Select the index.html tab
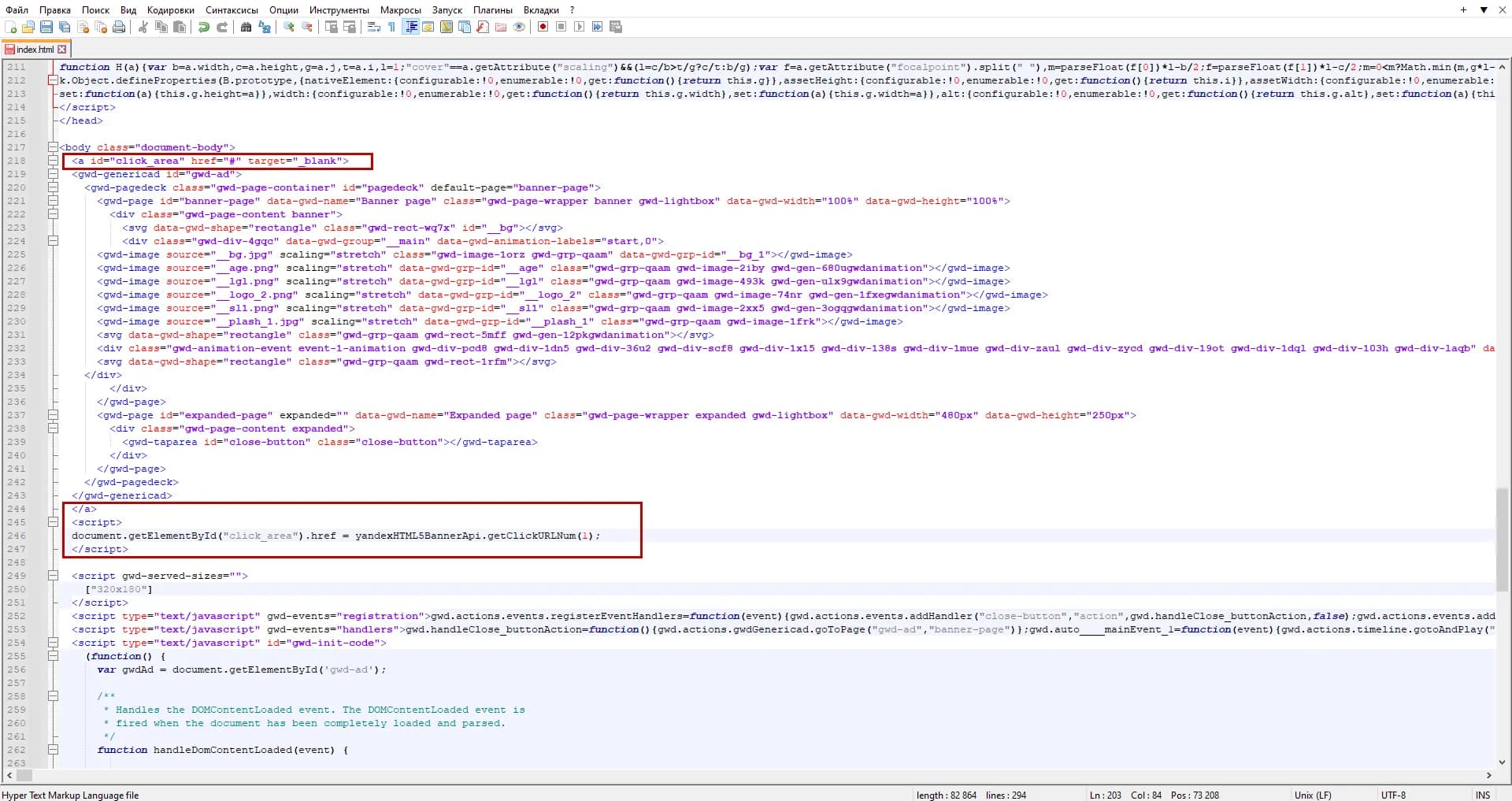Screen dimensions: 1512x801 35,49
